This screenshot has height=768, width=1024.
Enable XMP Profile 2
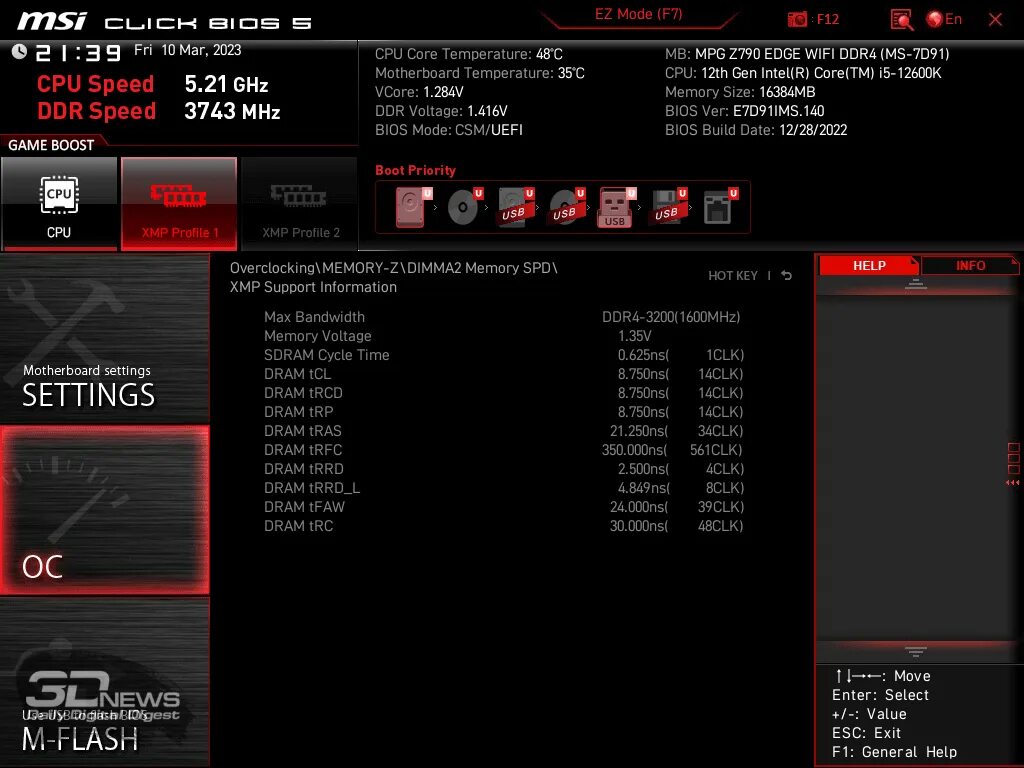(300, 203)
